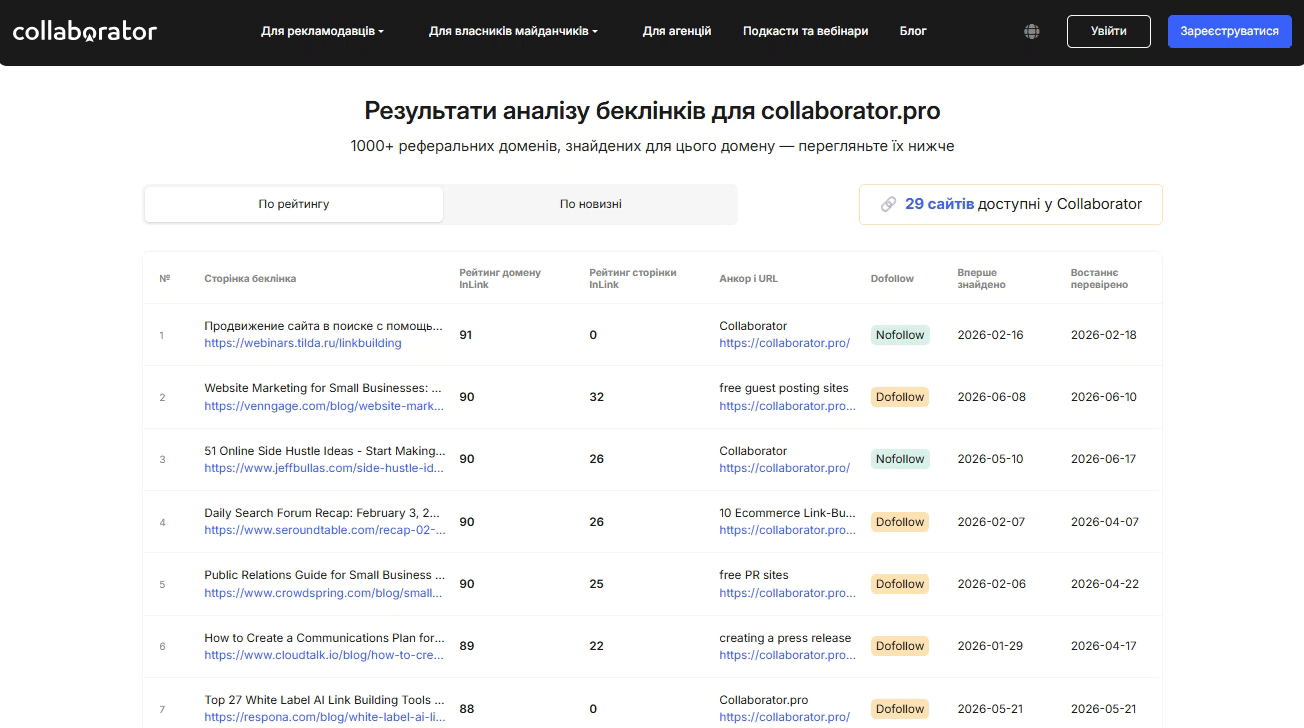Click the Dofollow badge in the seroundtable row
The image size is (1304, 728).
(x=900, y=522)
